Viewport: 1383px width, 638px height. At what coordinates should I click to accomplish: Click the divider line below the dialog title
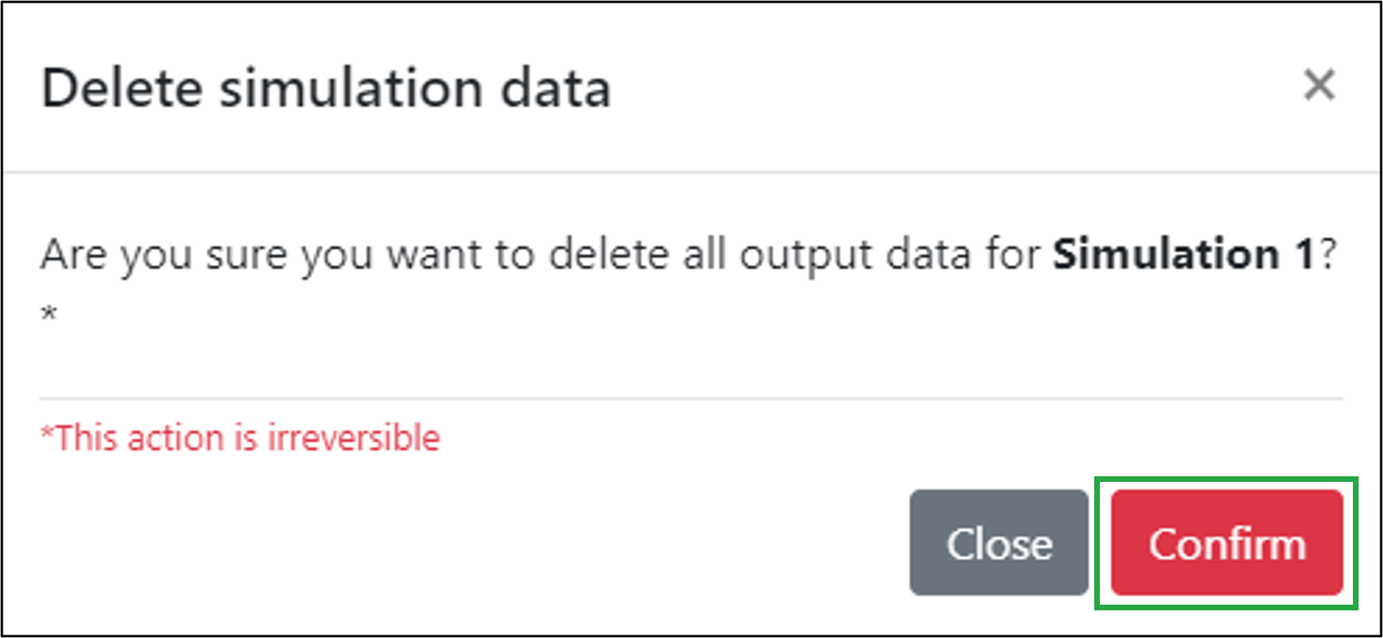(x=690, y=172)
